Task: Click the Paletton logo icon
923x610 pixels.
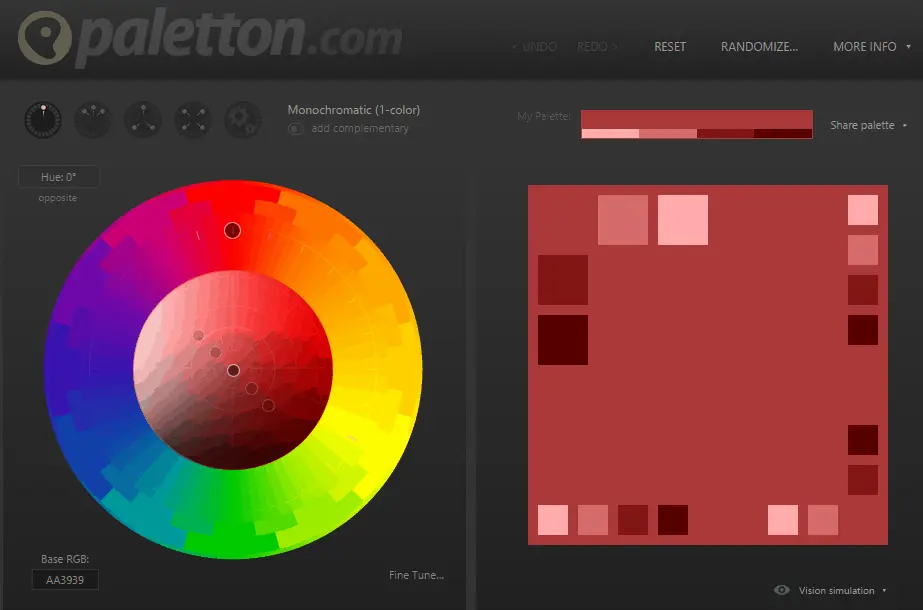Action: point(45,37)
